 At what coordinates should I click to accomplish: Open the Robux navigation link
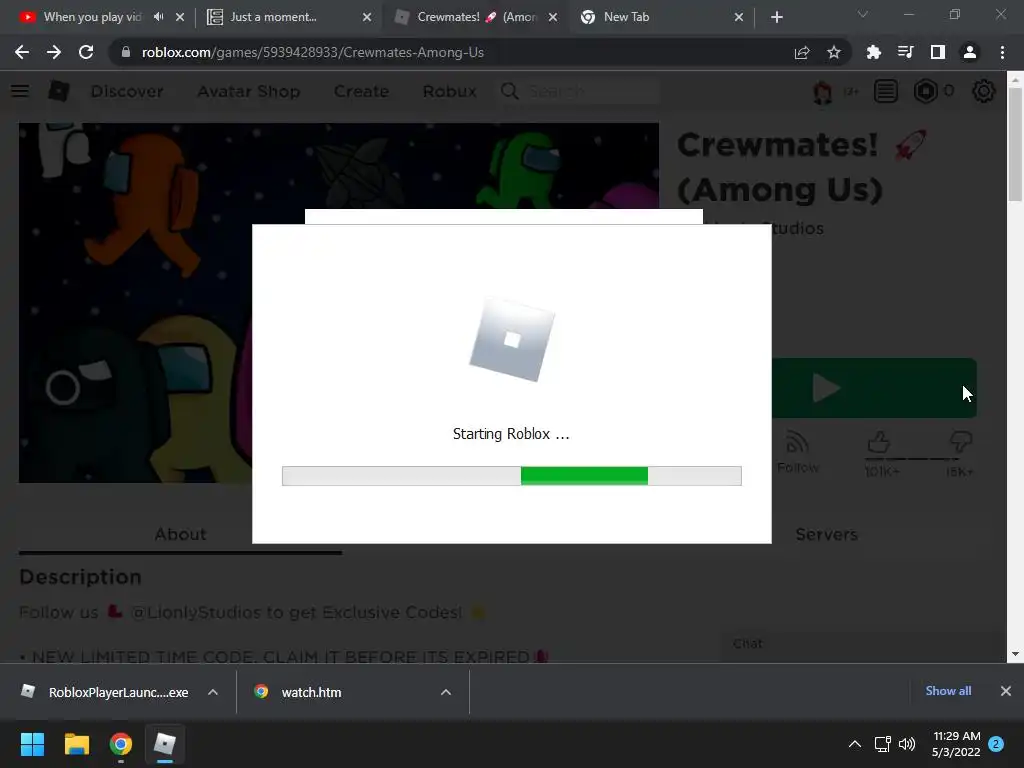[x=449, y=91]
